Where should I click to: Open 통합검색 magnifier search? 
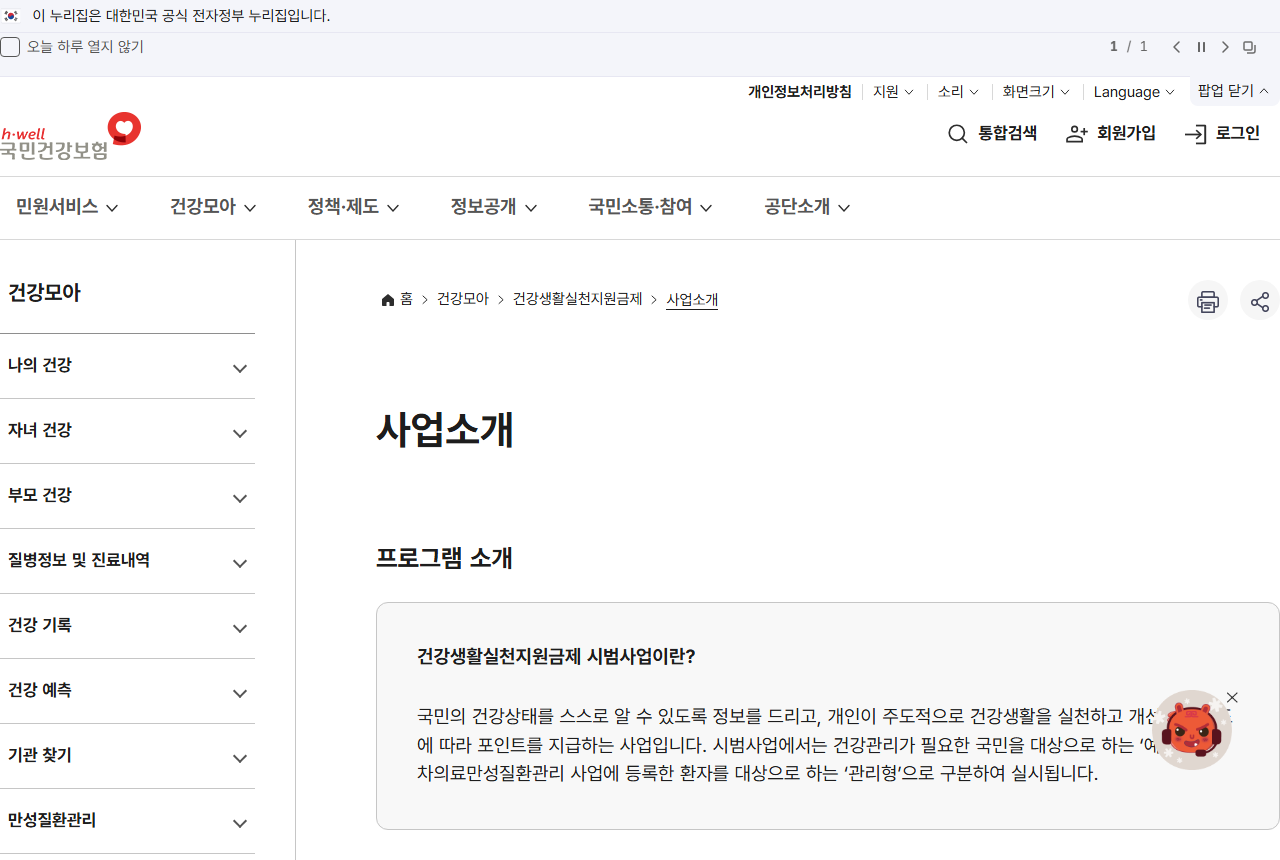coord(992,134)
